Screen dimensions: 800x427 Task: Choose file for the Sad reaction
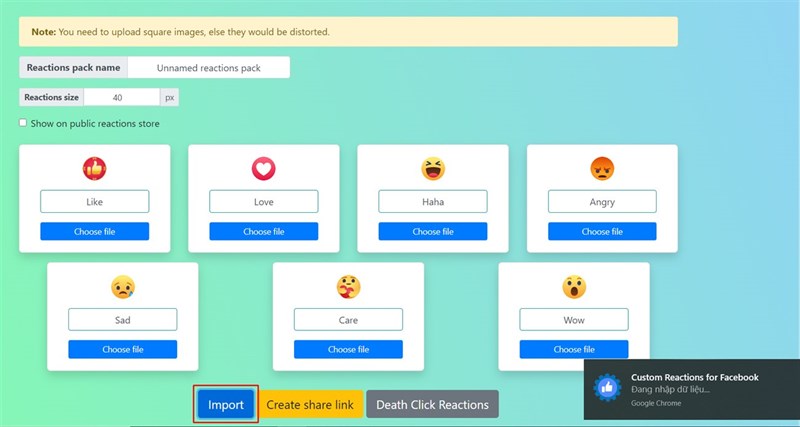point(122,349)
